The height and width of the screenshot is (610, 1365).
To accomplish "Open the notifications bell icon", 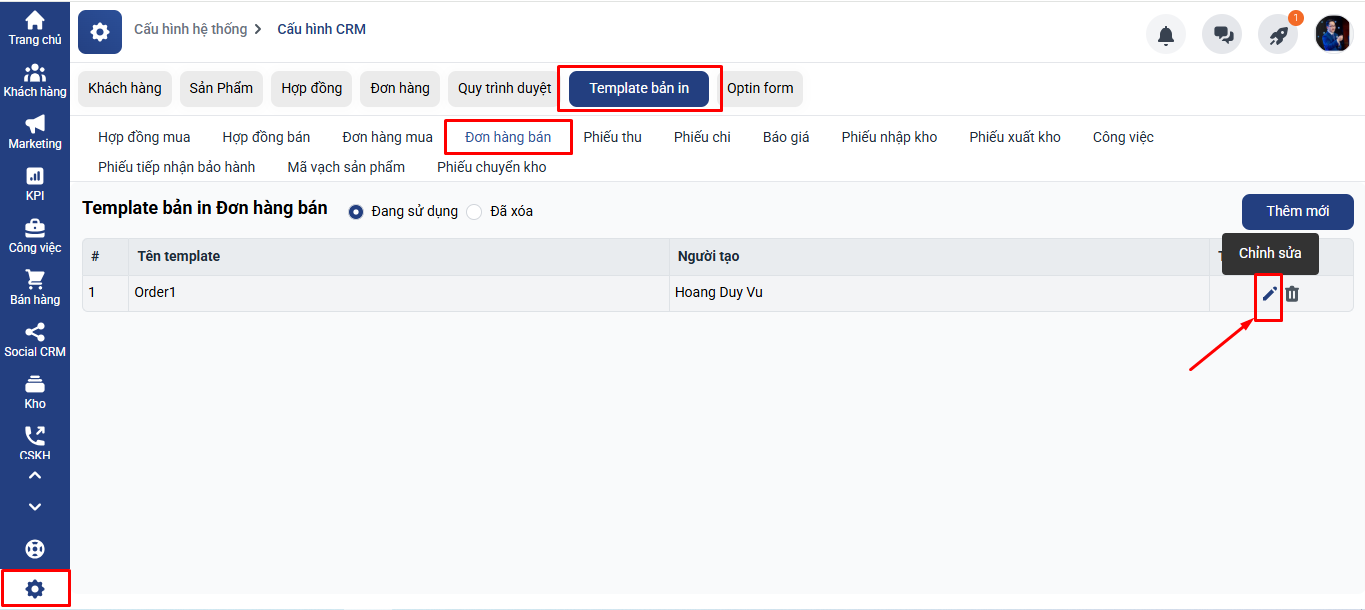I will [1165, 35].
